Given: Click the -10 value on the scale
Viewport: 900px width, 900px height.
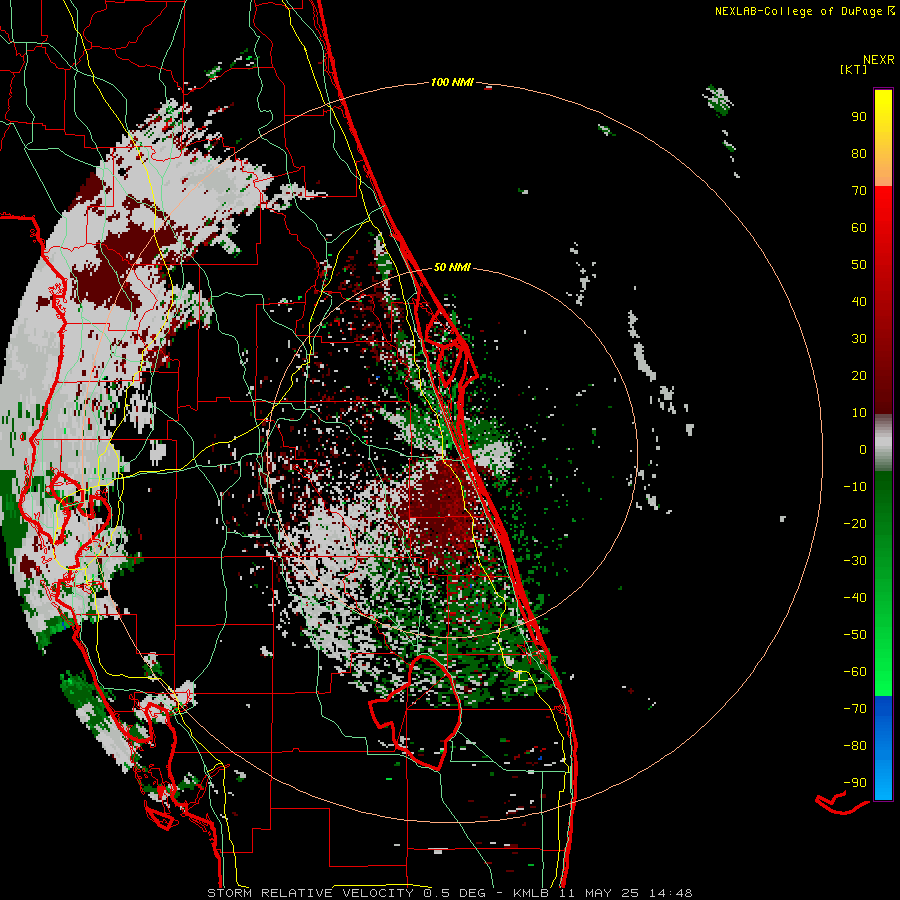Looking at the screenshot, I should [x=855, y=487].
